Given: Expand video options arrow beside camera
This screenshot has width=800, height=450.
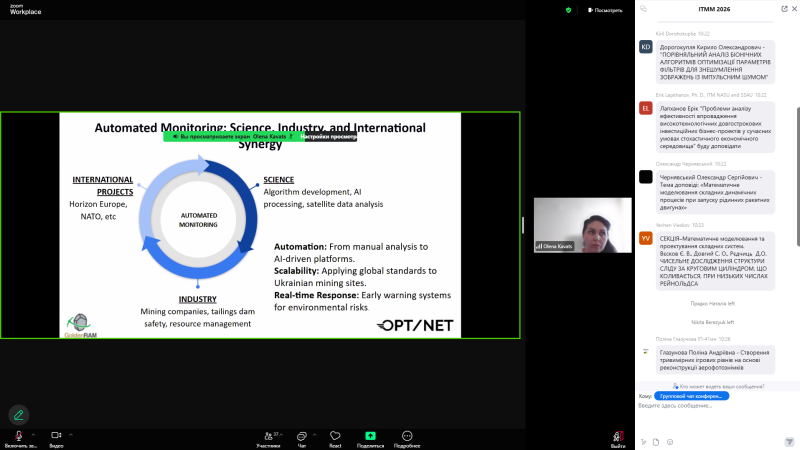Looking at the screenshot, I should tap(72, 435).
